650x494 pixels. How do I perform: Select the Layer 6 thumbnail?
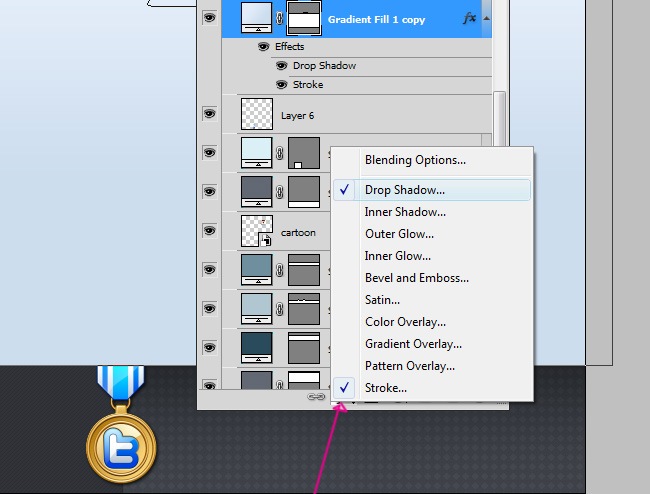257,114
